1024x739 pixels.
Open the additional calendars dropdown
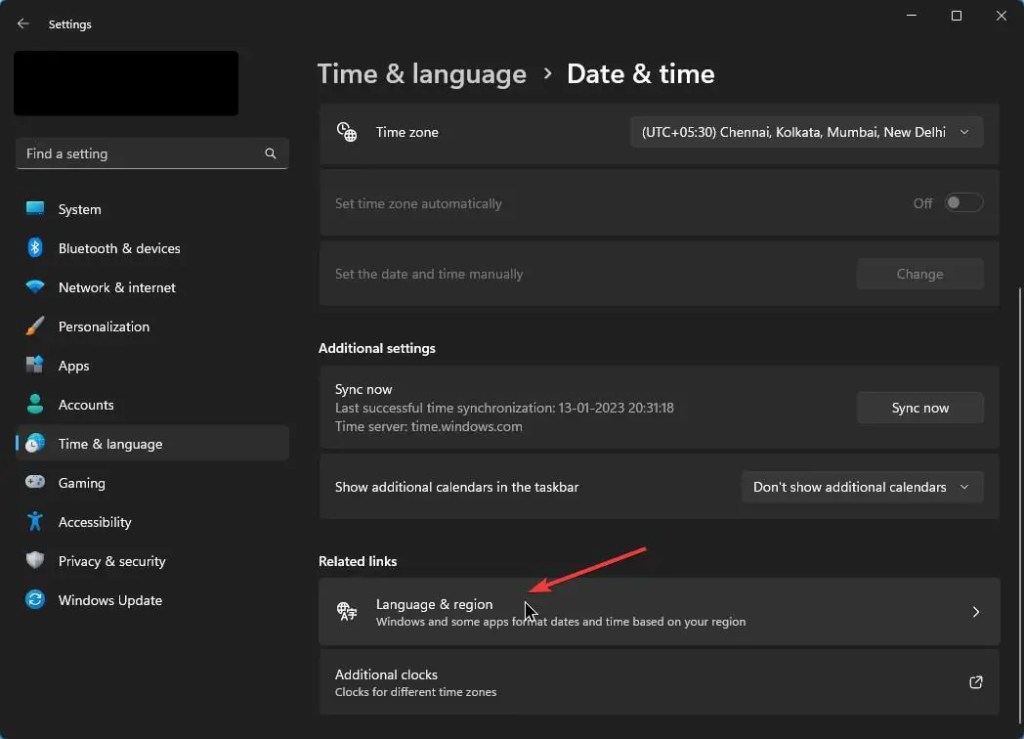(x=862, y=487)
